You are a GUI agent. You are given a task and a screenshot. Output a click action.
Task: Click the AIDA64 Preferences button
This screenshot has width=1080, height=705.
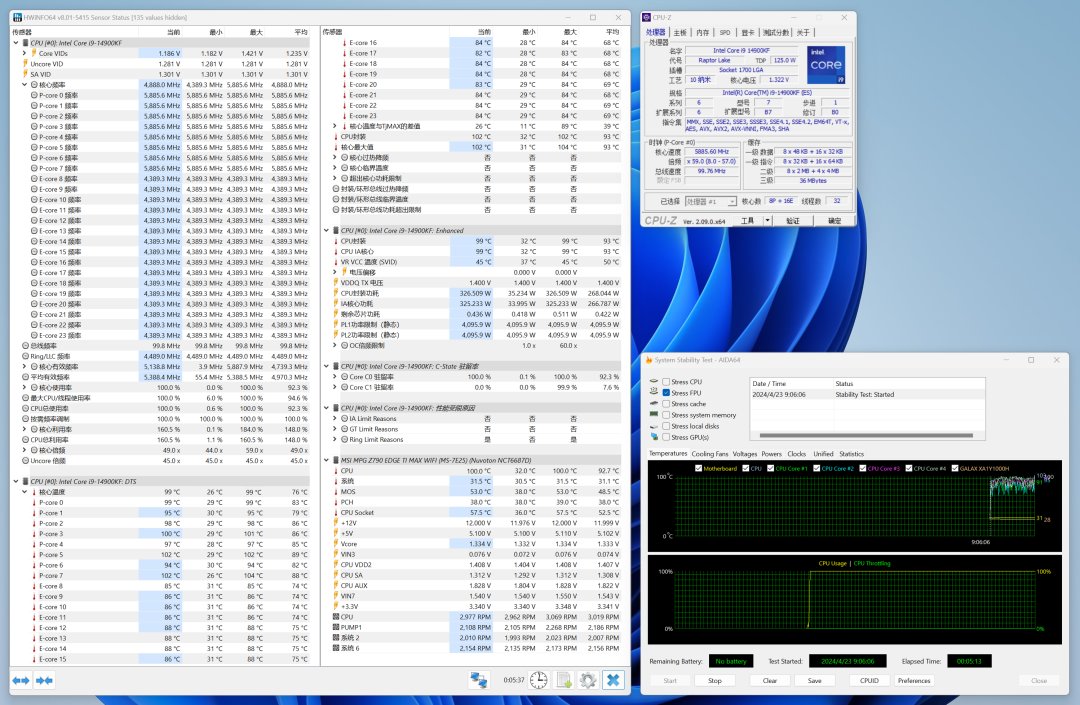[914, 681]
